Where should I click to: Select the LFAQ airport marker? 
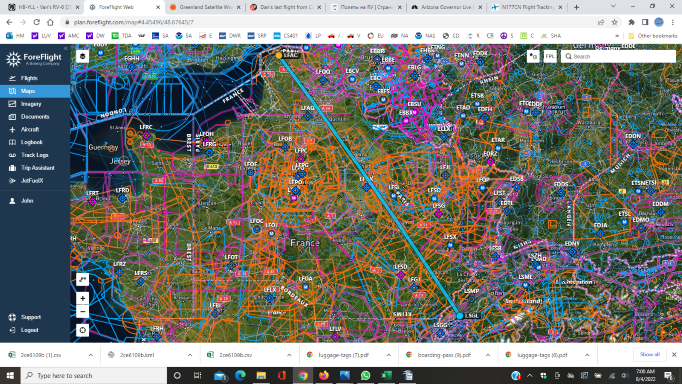tap(308, 116)
